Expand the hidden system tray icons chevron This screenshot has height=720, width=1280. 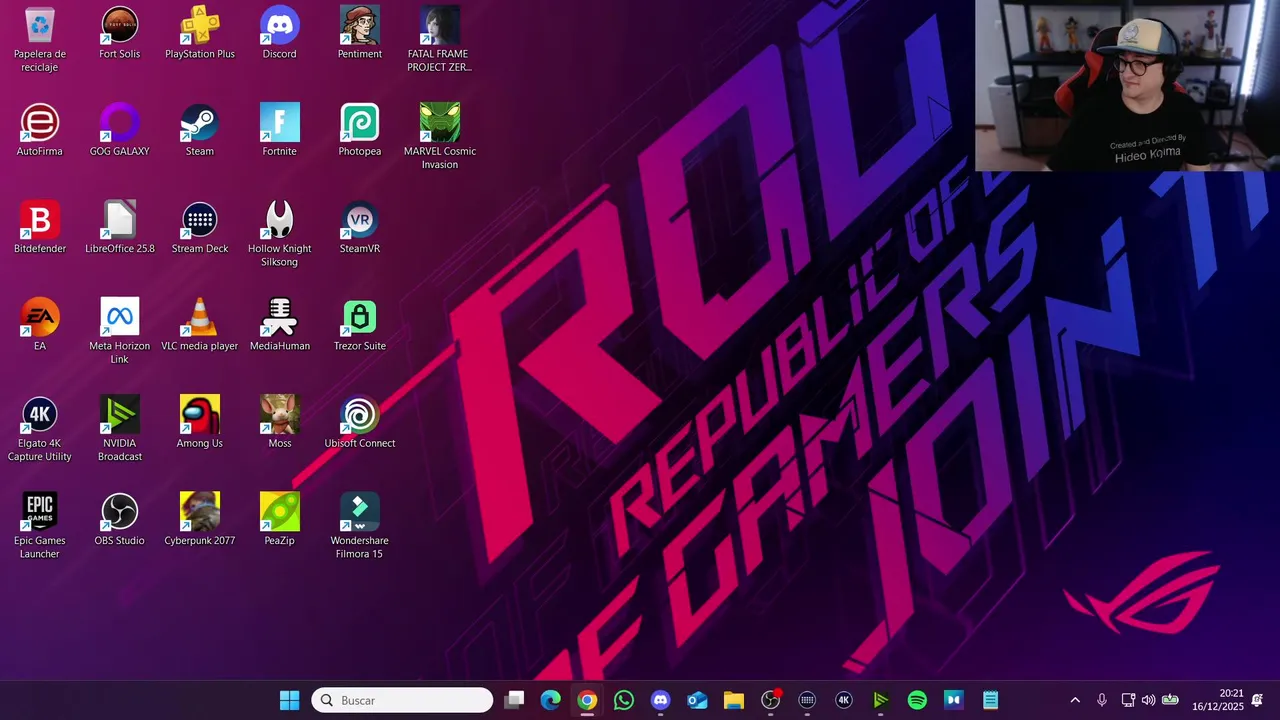click(1075, 700)
